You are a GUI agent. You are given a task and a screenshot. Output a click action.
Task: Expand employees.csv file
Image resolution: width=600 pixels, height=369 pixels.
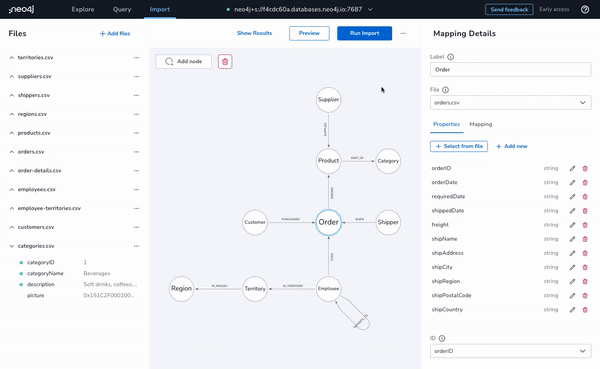coord(11,189)
